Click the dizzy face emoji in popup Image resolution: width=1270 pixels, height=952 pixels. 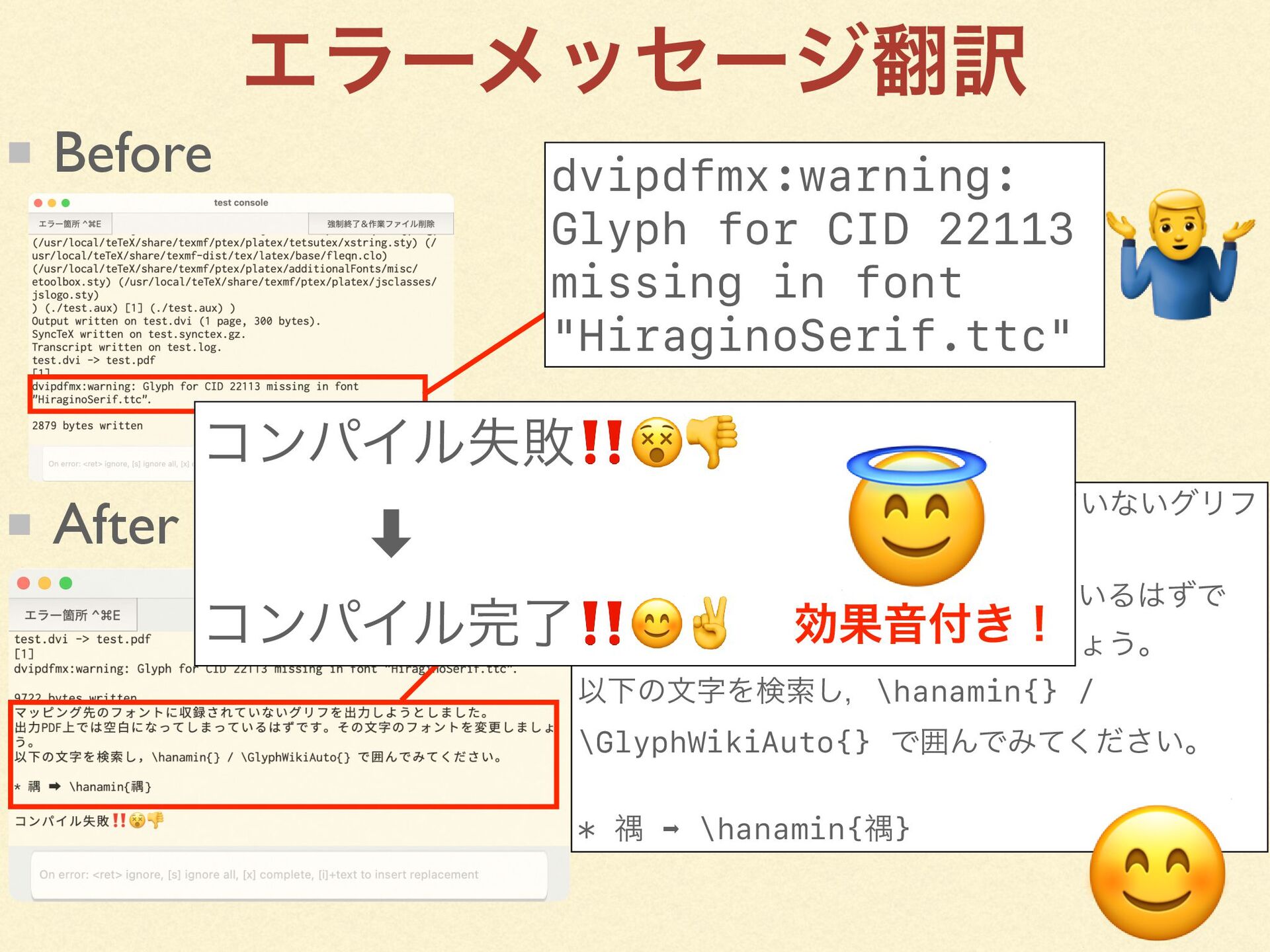pyautogui.click(x=656, y=442)
